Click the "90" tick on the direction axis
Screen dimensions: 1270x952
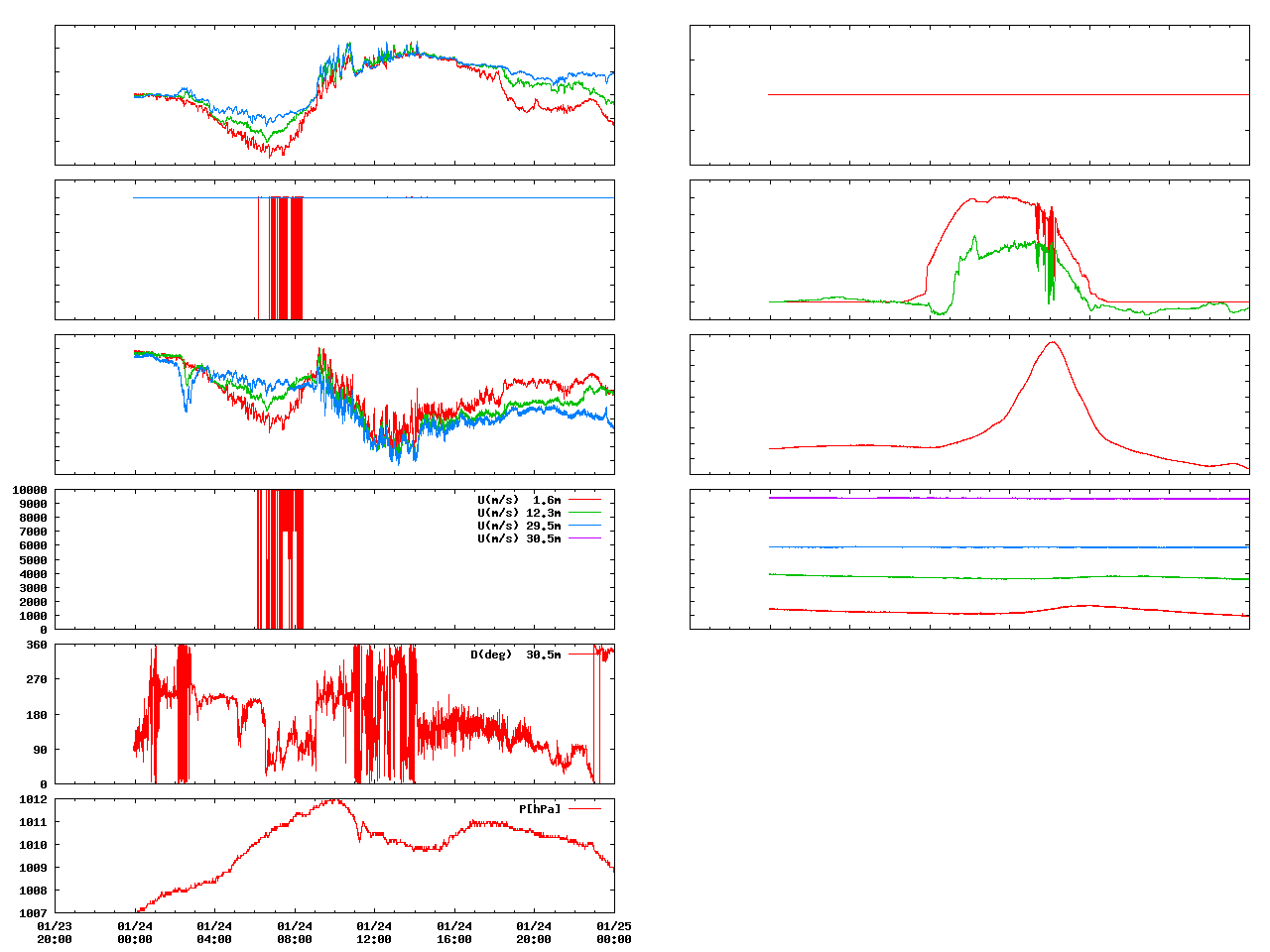(x=40, y=750)
